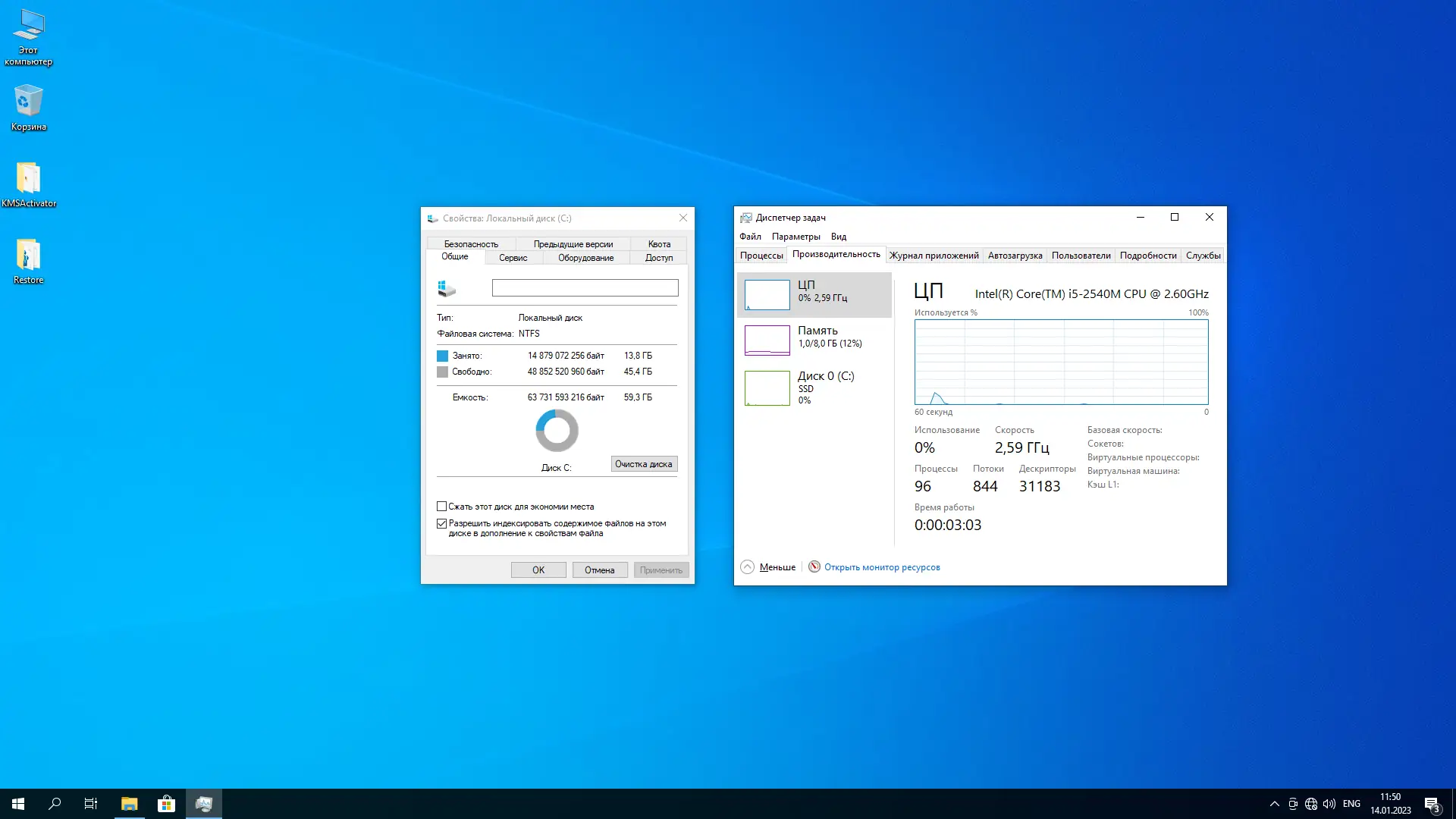Click the disk label text field
This screenshot has height=819, width=1456.
585,288
